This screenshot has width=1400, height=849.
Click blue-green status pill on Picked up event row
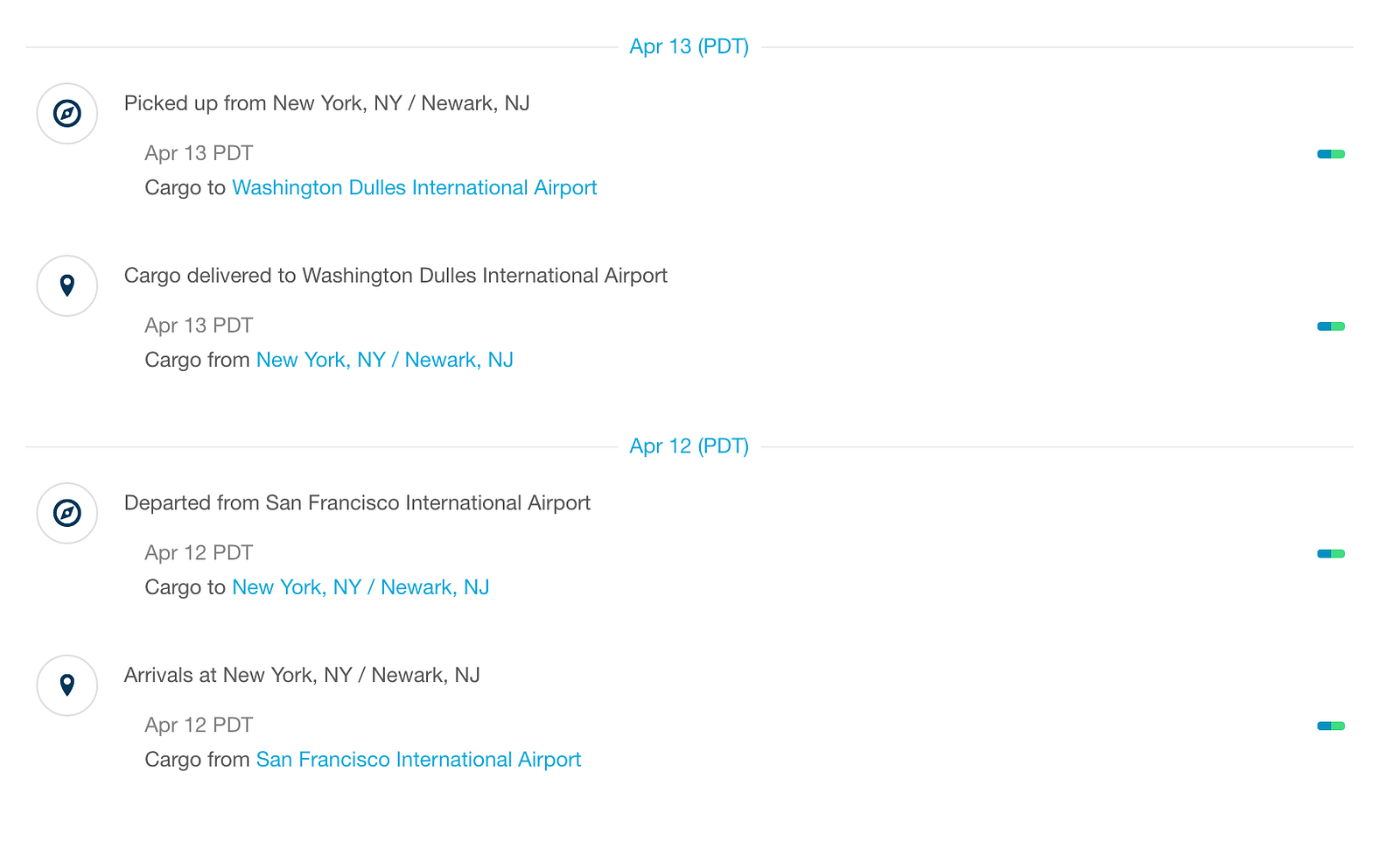(x=1331, y=154)
